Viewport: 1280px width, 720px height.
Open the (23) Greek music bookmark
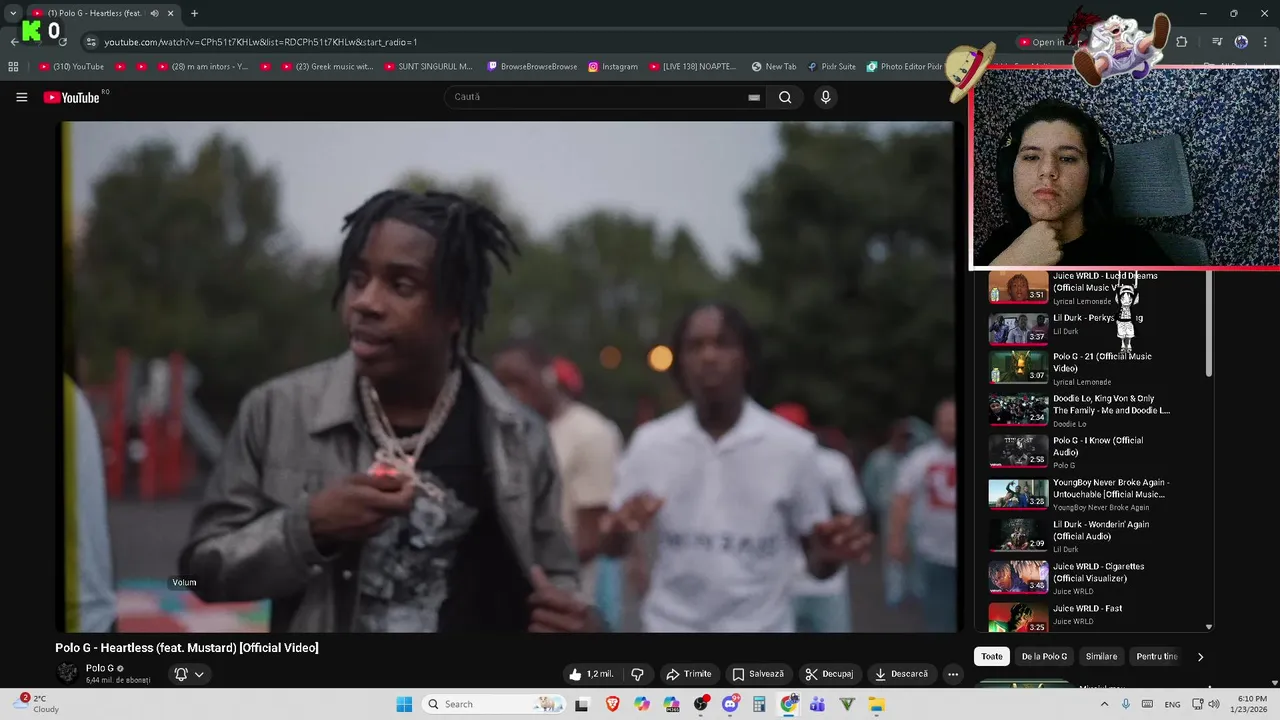pos(327,67)
